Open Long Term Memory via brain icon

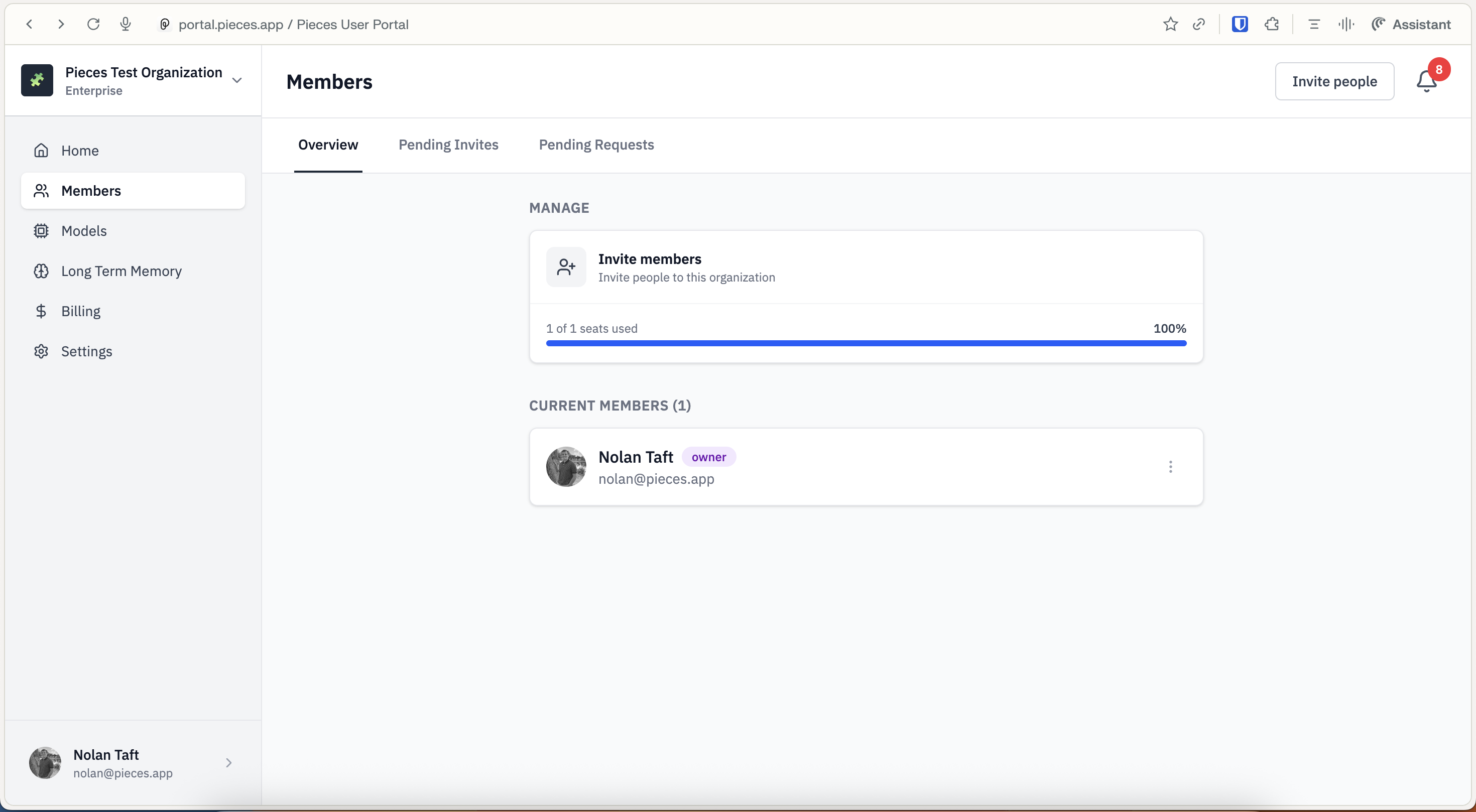click(41, 271)
